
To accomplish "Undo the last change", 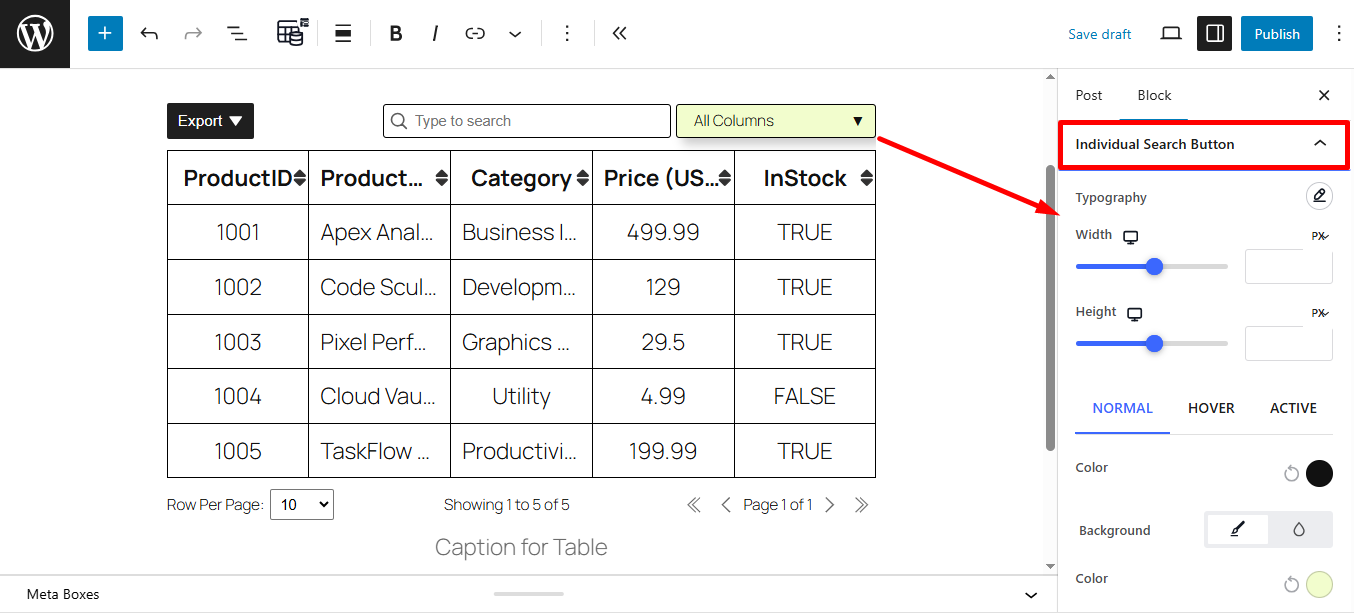I will [x=149, y=34].
